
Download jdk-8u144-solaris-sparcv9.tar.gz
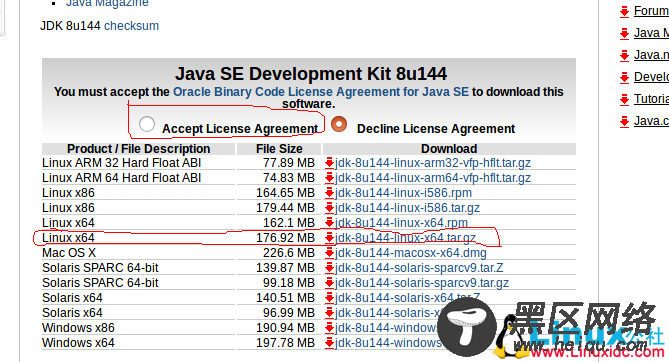point(422,283)
